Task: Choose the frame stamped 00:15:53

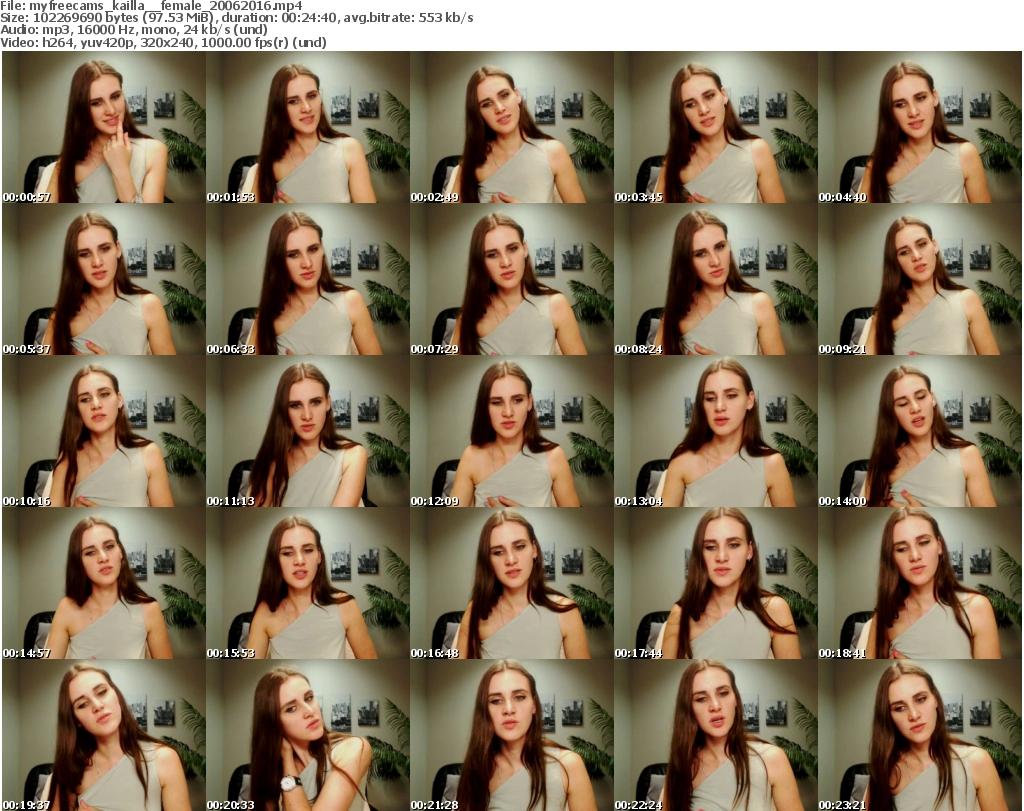Action: (x=308, y=583)
